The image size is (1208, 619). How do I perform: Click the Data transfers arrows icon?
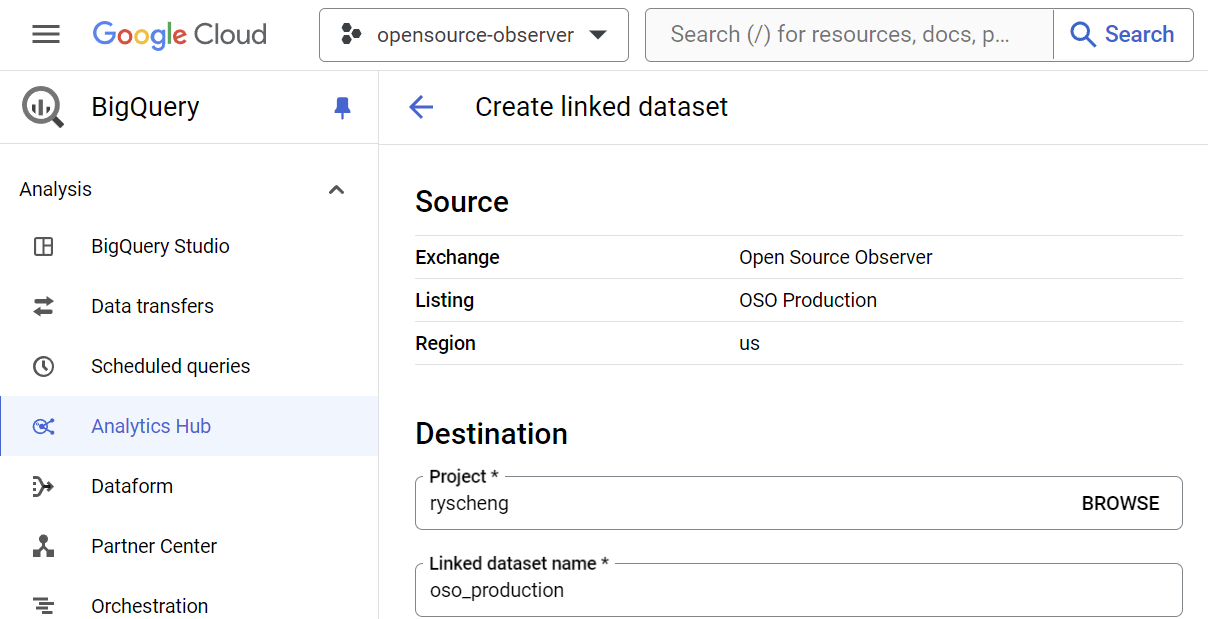coord(43,306)
